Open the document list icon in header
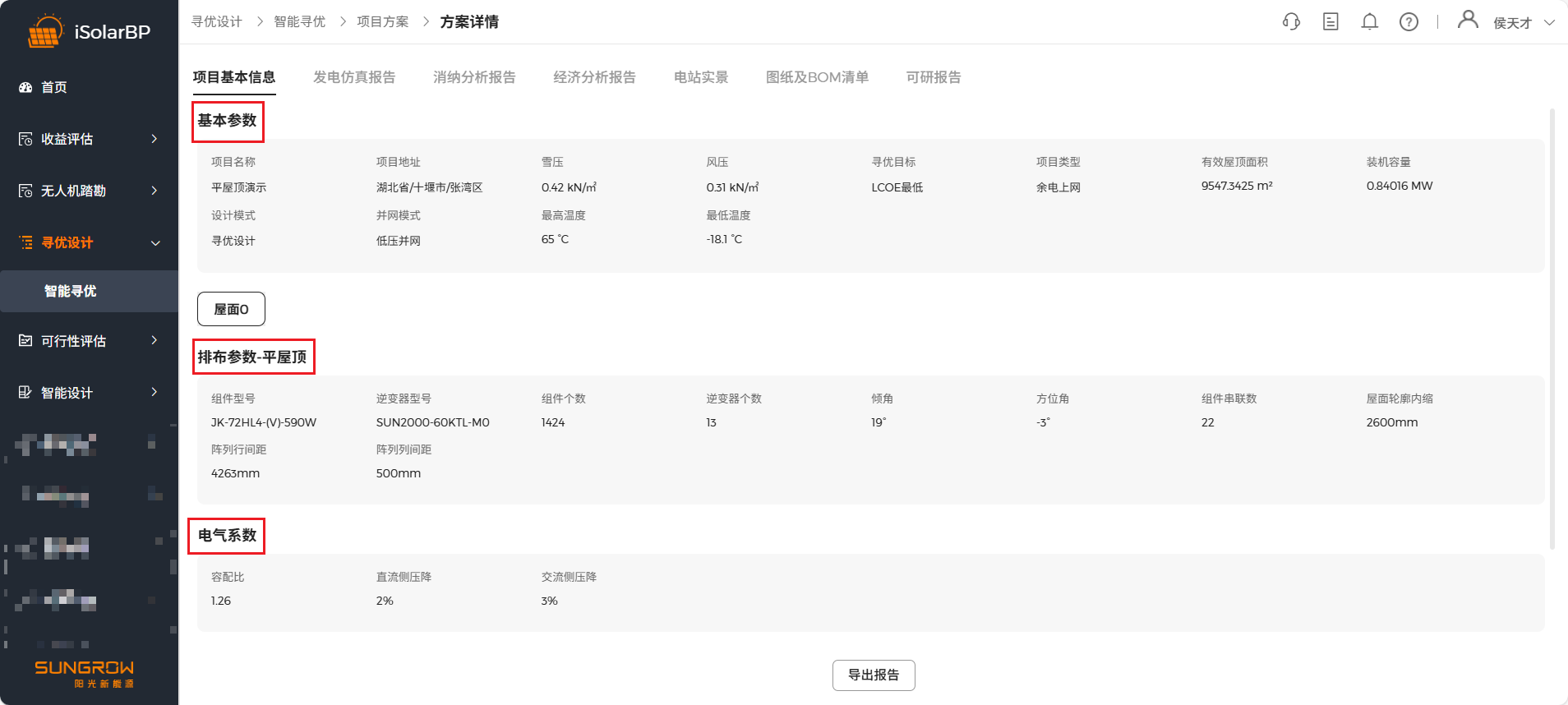Image resolution: width=1568 pixels, height=705 pixels. 1330,22
